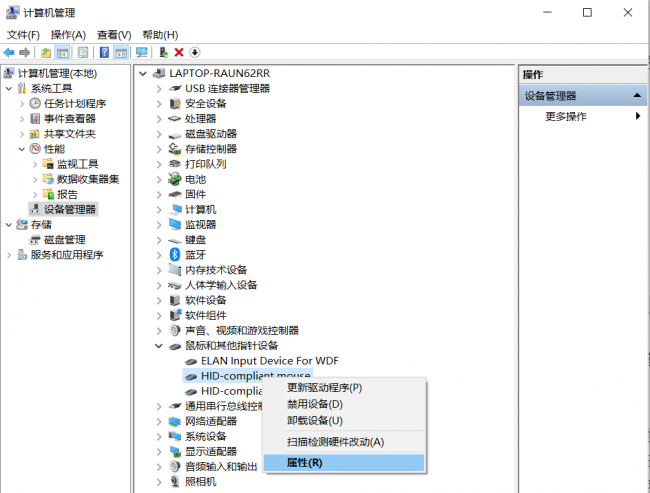Viewport: 650px width, 493px height.
Task: Click the mouse icon beside ELAN Input Device
Action: [x=191, y=362]
